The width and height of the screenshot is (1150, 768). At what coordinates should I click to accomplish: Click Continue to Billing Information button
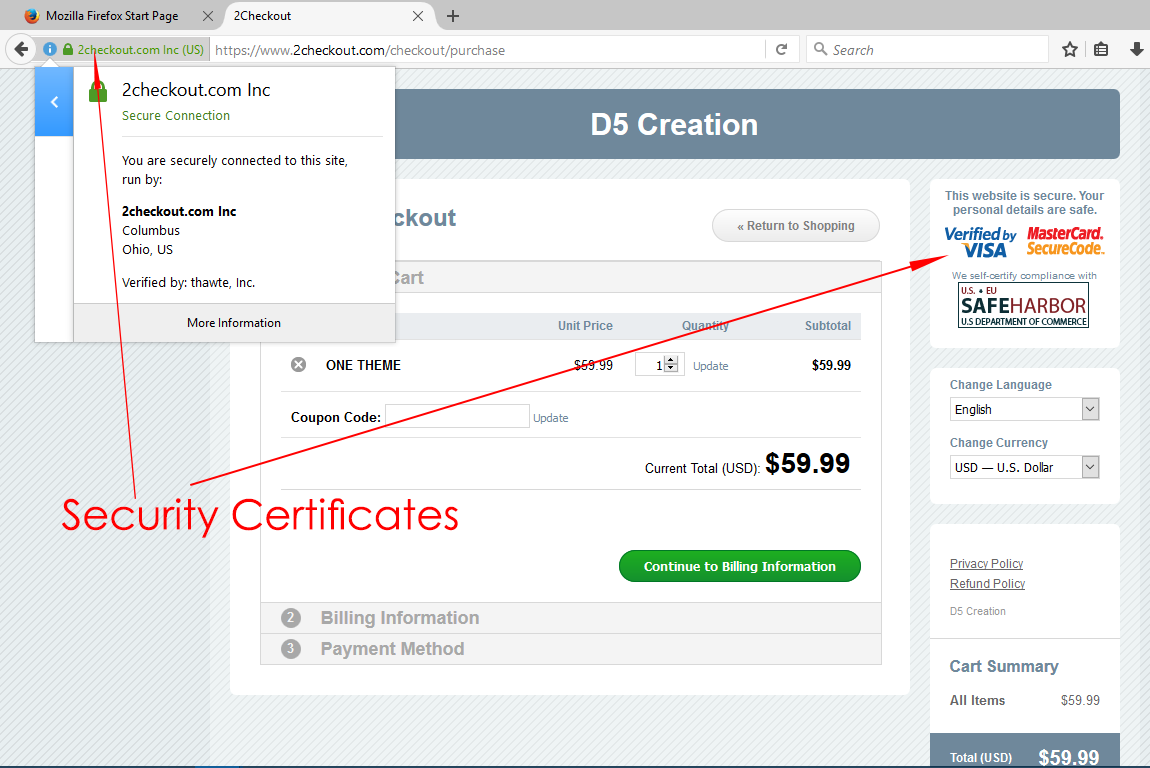pos(739,566)
